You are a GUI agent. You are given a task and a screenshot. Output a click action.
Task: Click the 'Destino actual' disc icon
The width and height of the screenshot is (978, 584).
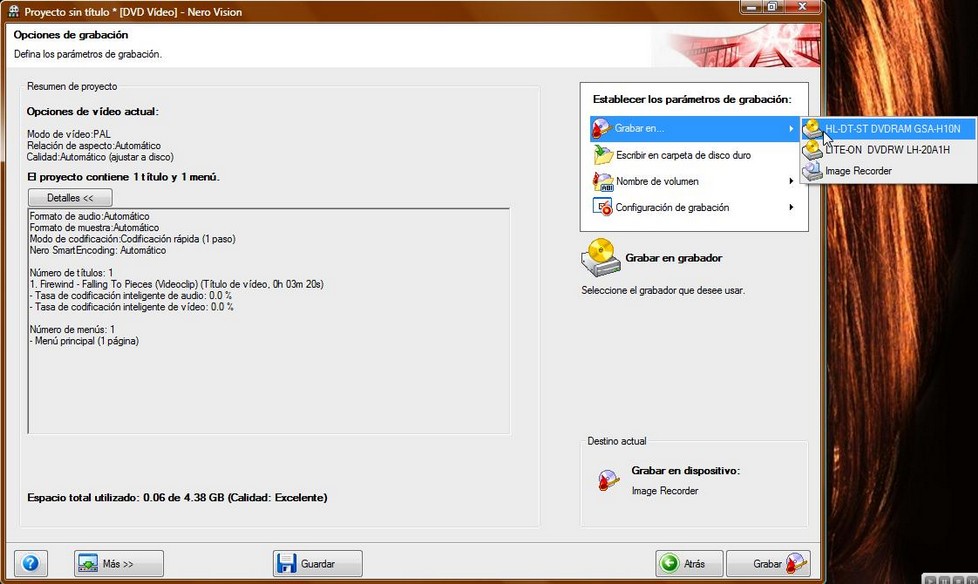[x=608, y=480]
